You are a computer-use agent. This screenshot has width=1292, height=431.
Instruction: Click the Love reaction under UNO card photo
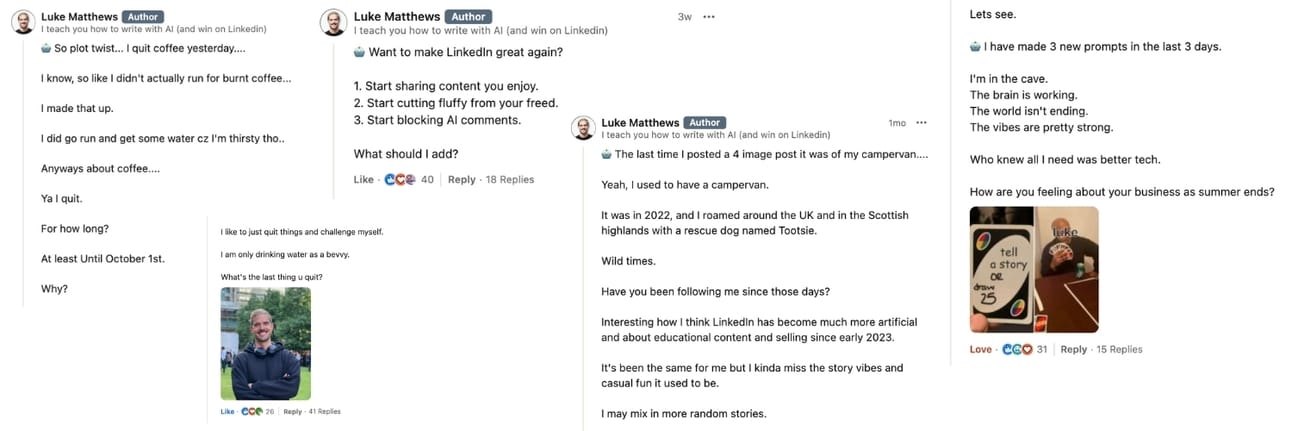(x=981, y=349)
